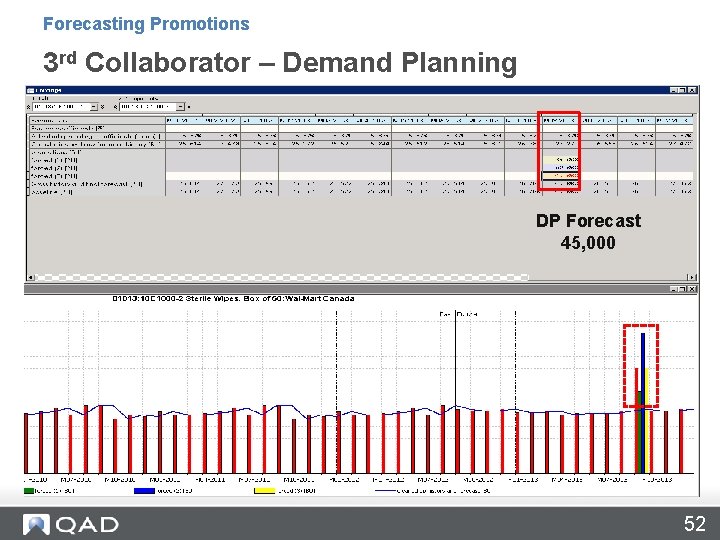Click the grid horizontal scrollbar thumb
This screenshot has height=540, width=720.
point(282,277)
